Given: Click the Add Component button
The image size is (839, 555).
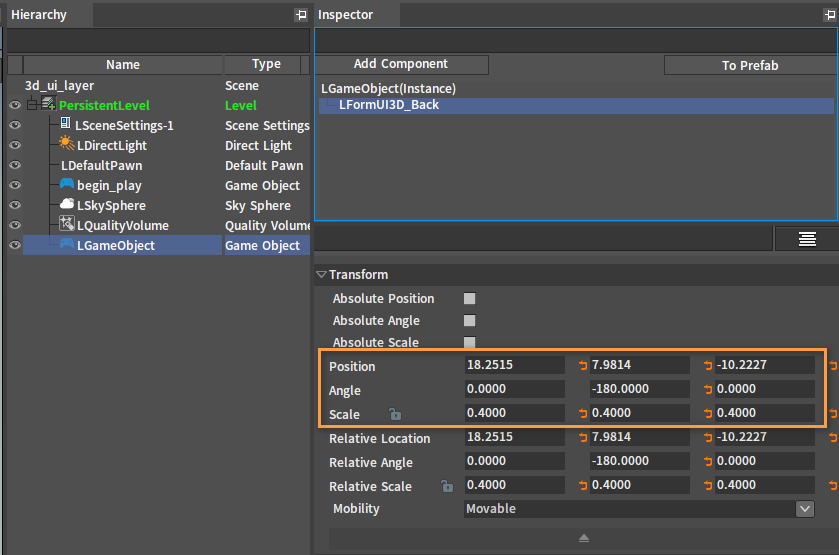Looking at the screenshot, I should (x=401, y=64).
